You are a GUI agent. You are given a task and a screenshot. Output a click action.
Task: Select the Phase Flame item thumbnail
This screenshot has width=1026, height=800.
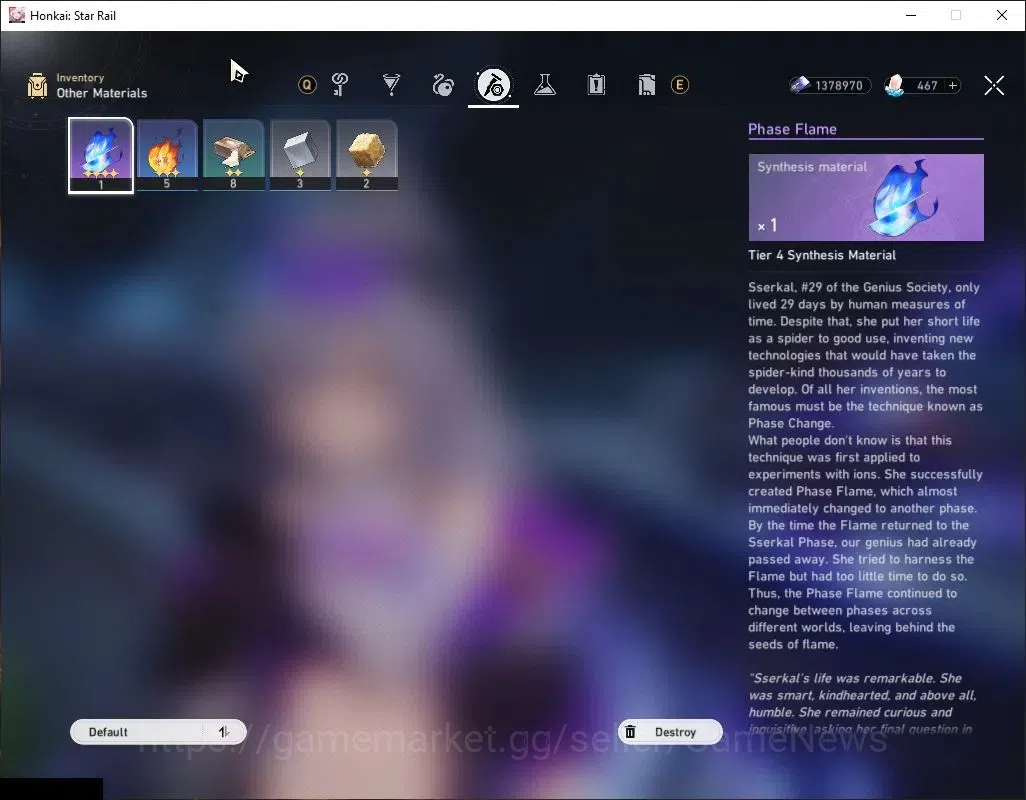tap(101, 156)
